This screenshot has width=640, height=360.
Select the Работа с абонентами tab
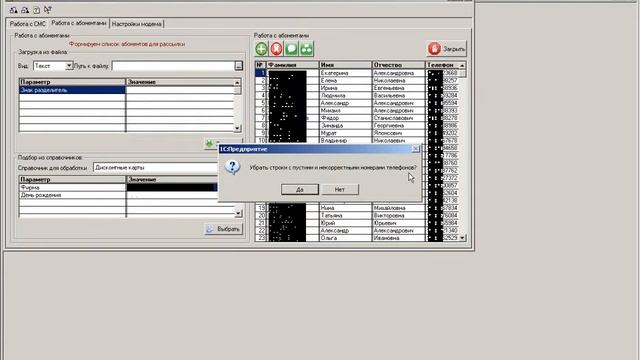[79, 23]
